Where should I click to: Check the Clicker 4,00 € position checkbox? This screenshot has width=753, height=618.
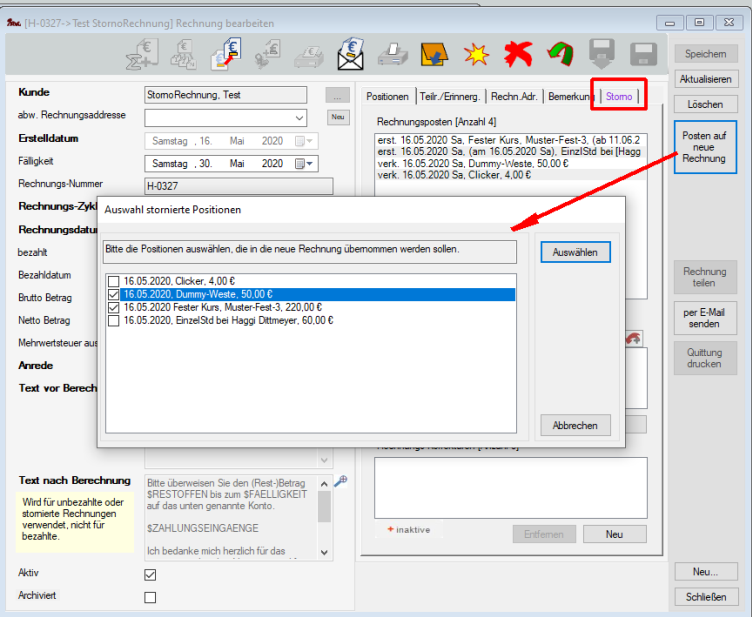click(x=112, y=281)
